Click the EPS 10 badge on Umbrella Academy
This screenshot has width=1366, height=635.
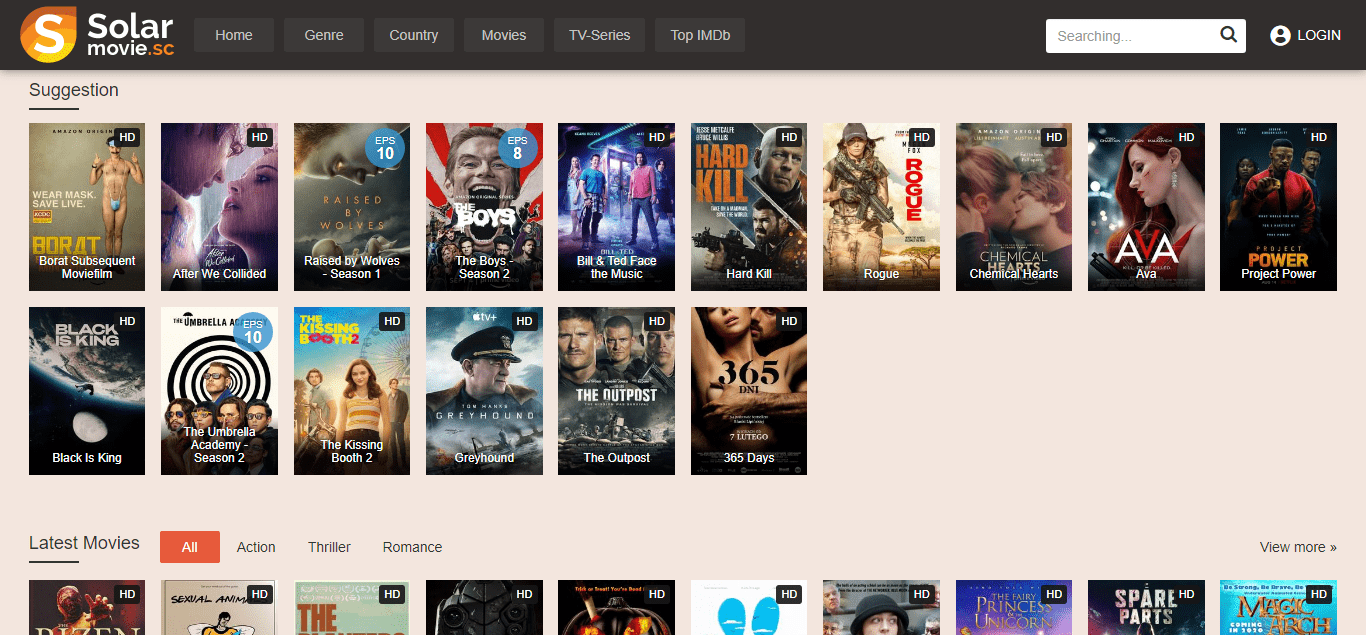pyautogui.click(x=253, y=332)
